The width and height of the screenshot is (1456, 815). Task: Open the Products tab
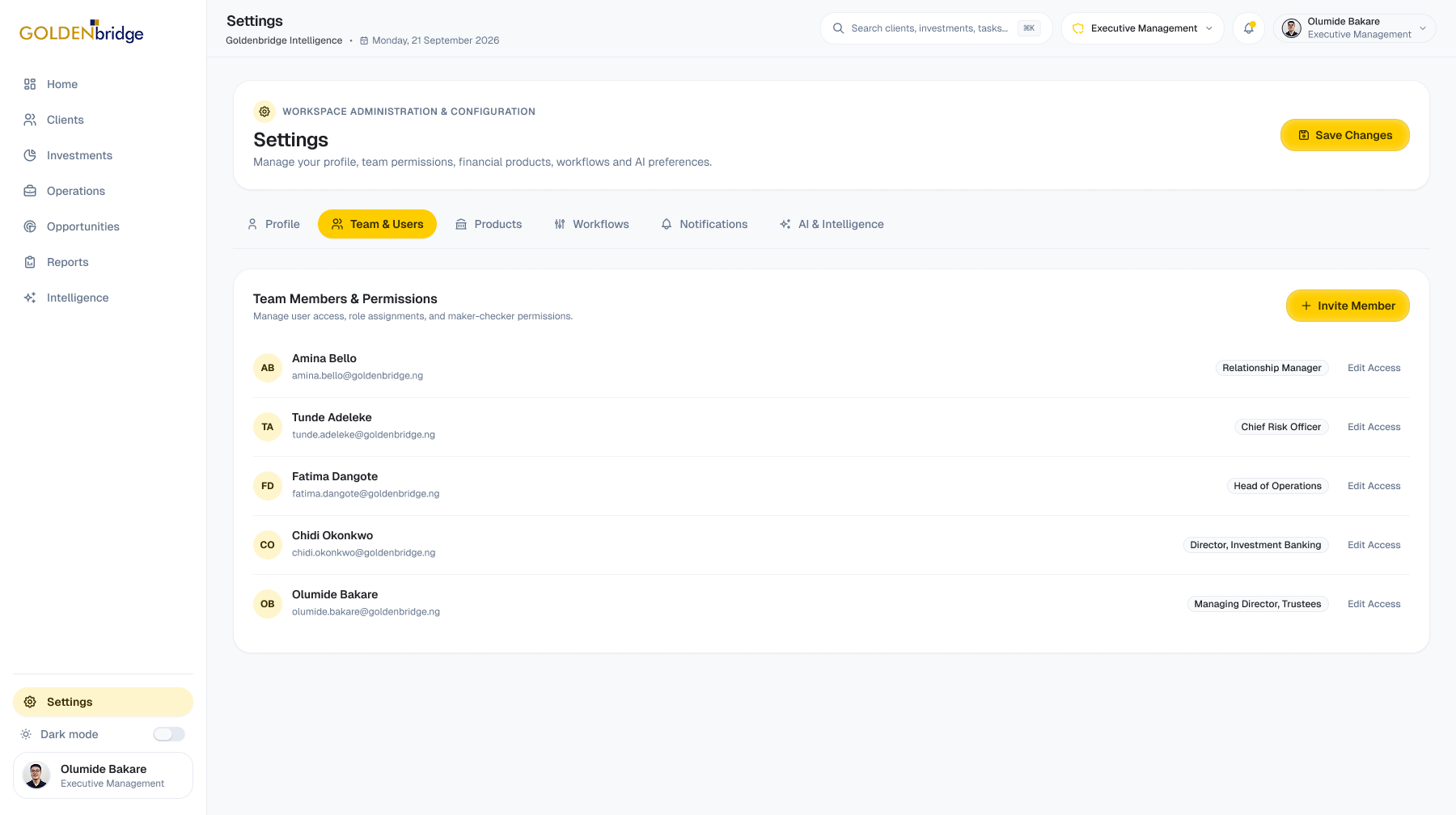pyautogui.click(x=489, y=224)
